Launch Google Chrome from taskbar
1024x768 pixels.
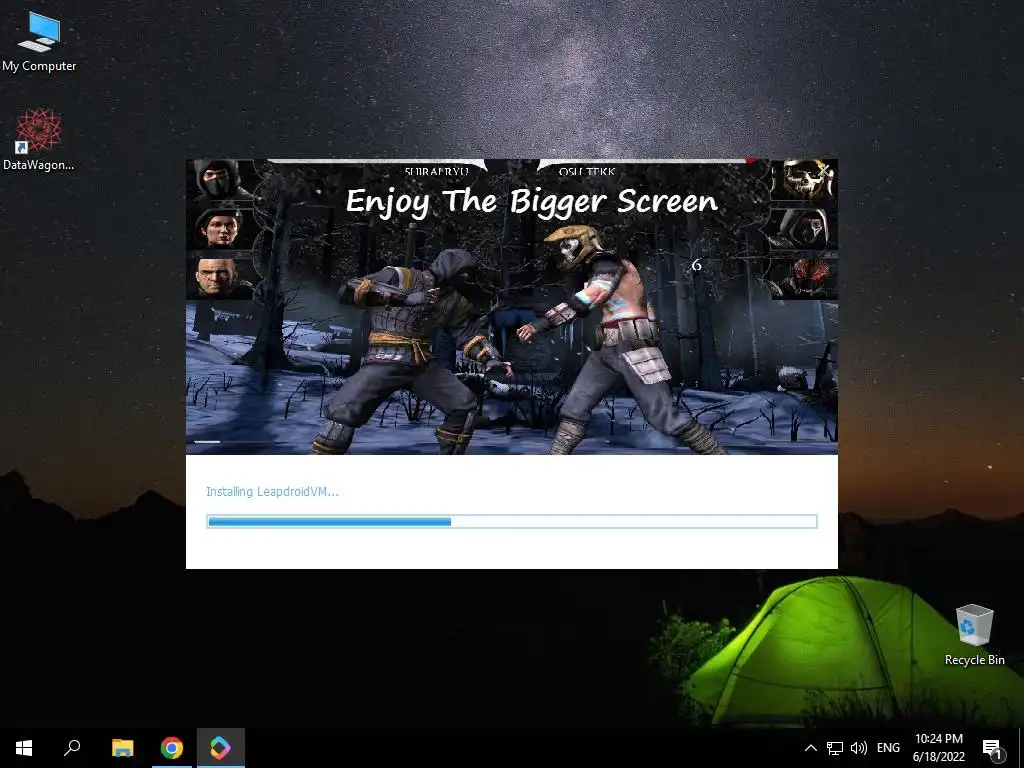(x=172, y=748)
